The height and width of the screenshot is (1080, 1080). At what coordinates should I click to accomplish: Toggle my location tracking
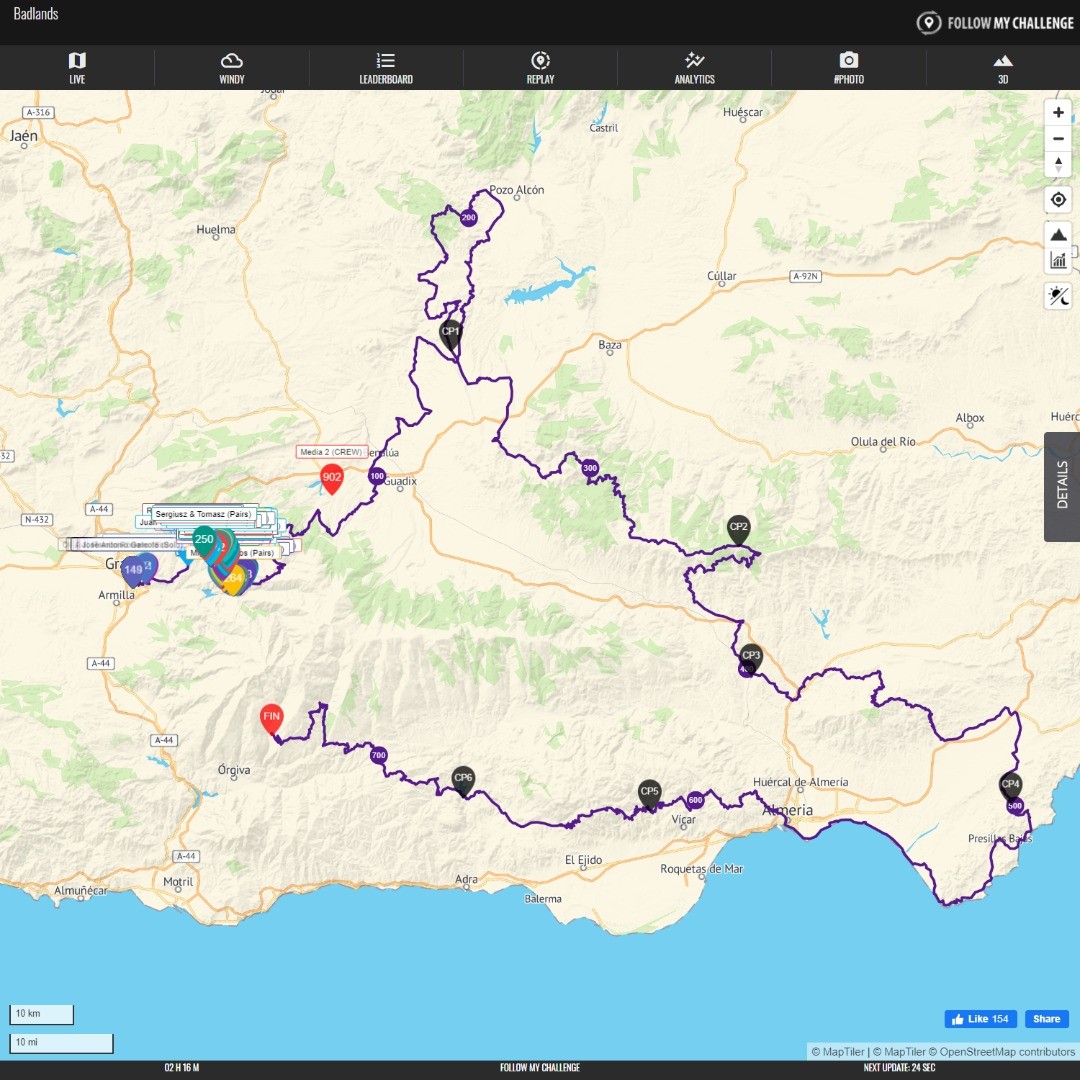point(1058,199)
